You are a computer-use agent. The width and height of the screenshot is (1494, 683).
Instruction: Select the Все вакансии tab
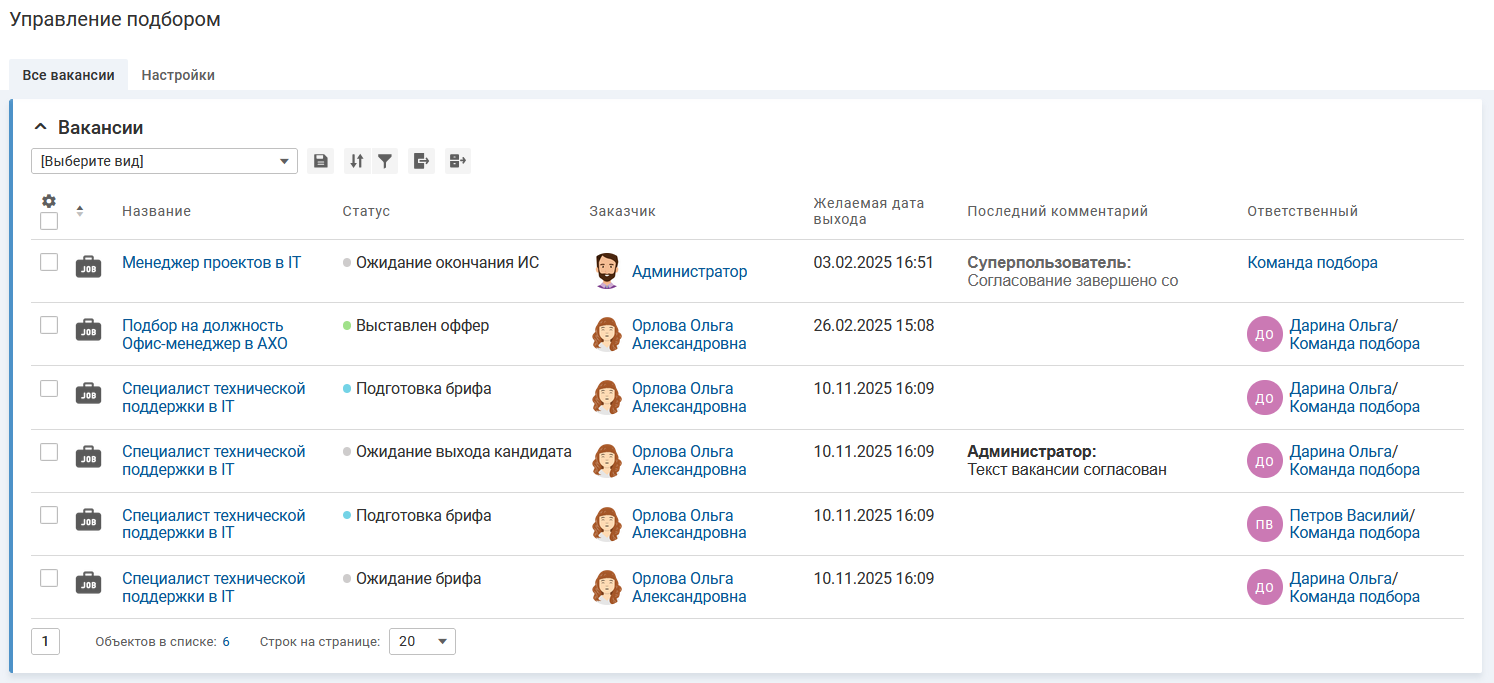coord(68,75)
